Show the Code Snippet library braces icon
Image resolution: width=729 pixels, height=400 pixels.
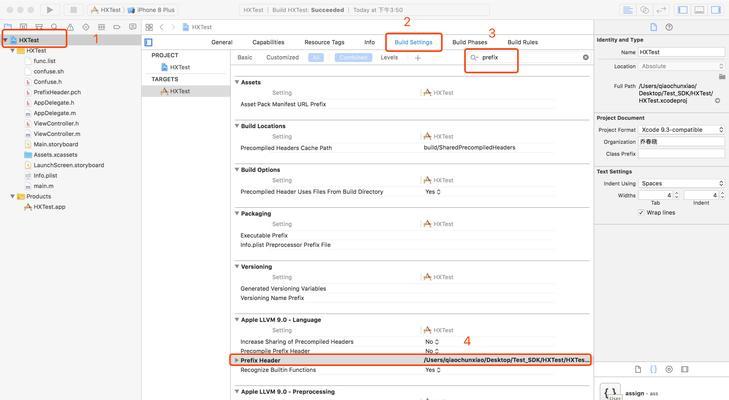pyautogui.click(x=653, y=369)
